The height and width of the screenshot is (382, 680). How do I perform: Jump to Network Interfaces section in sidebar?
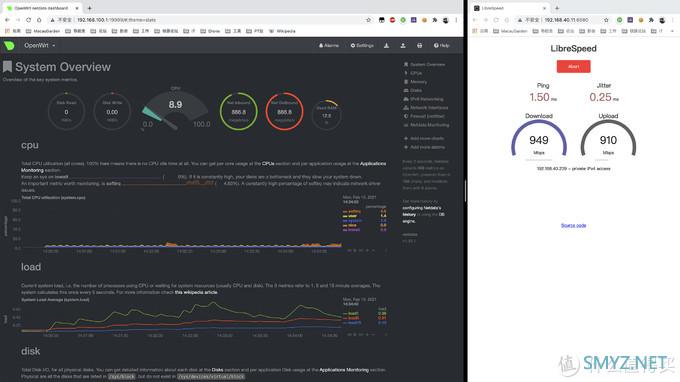[426, 108]
